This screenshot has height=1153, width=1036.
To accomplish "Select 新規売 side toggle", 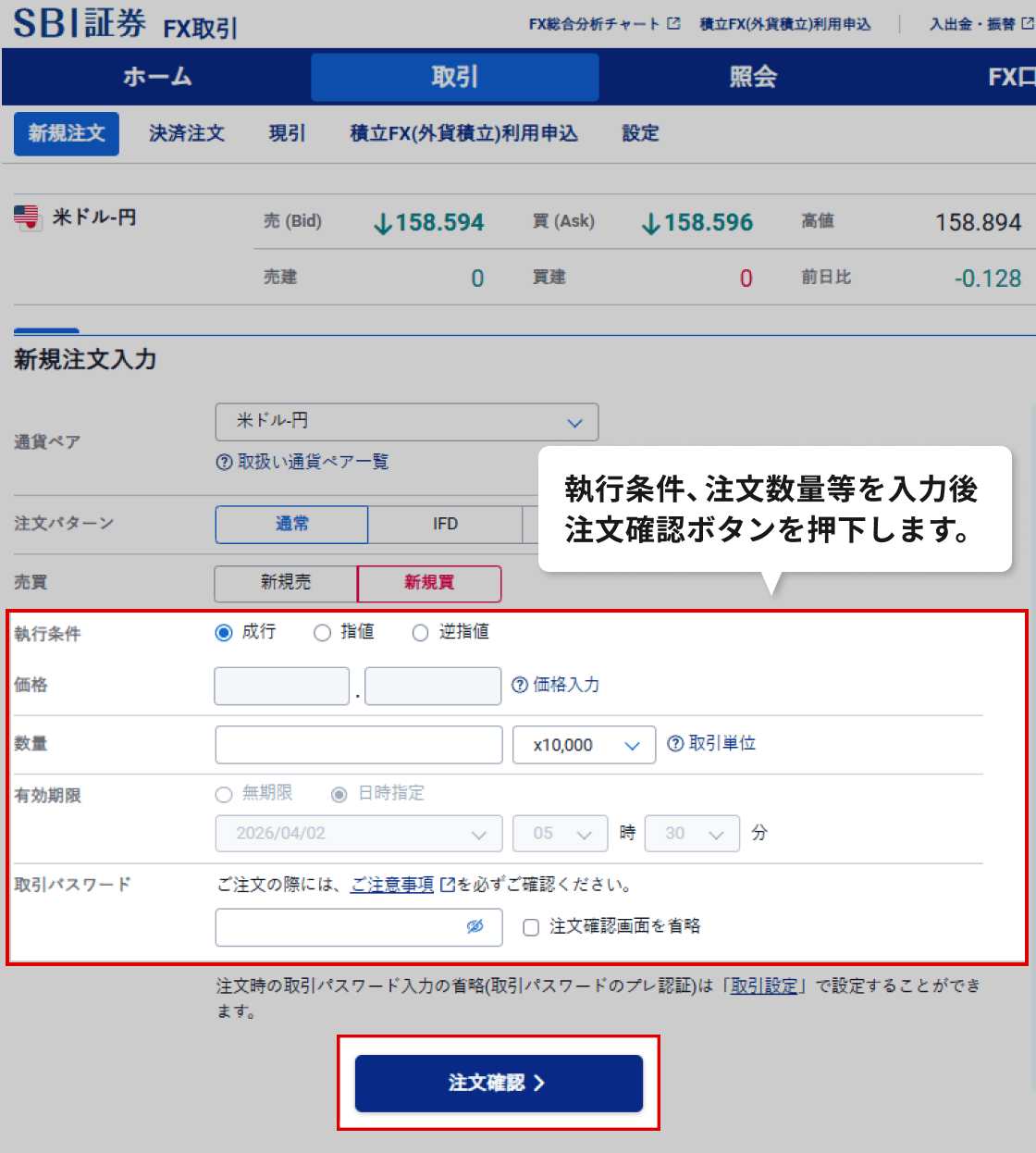I will [x=286, y=584].
